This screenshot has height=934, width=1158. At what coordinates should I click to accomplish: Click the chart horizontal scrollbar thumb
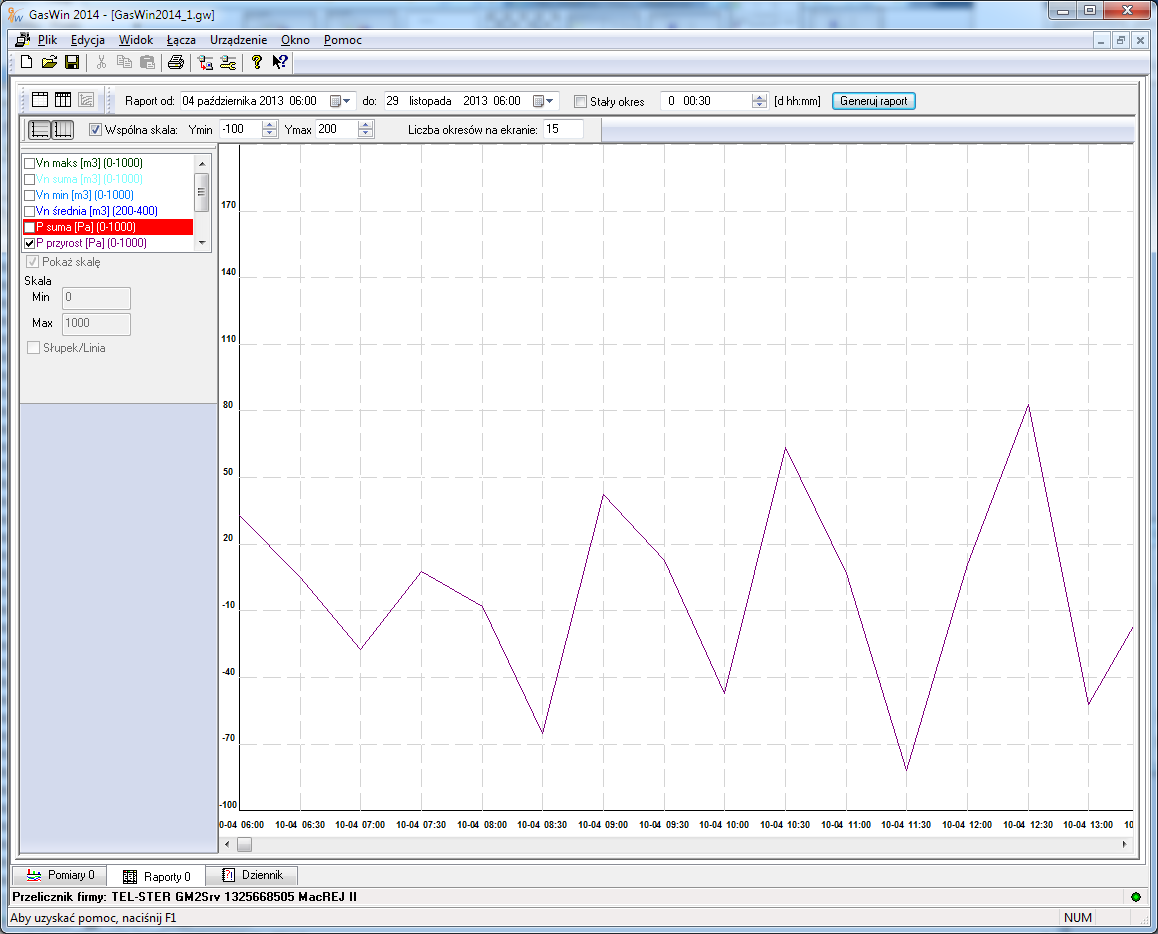tap(244, 844)
